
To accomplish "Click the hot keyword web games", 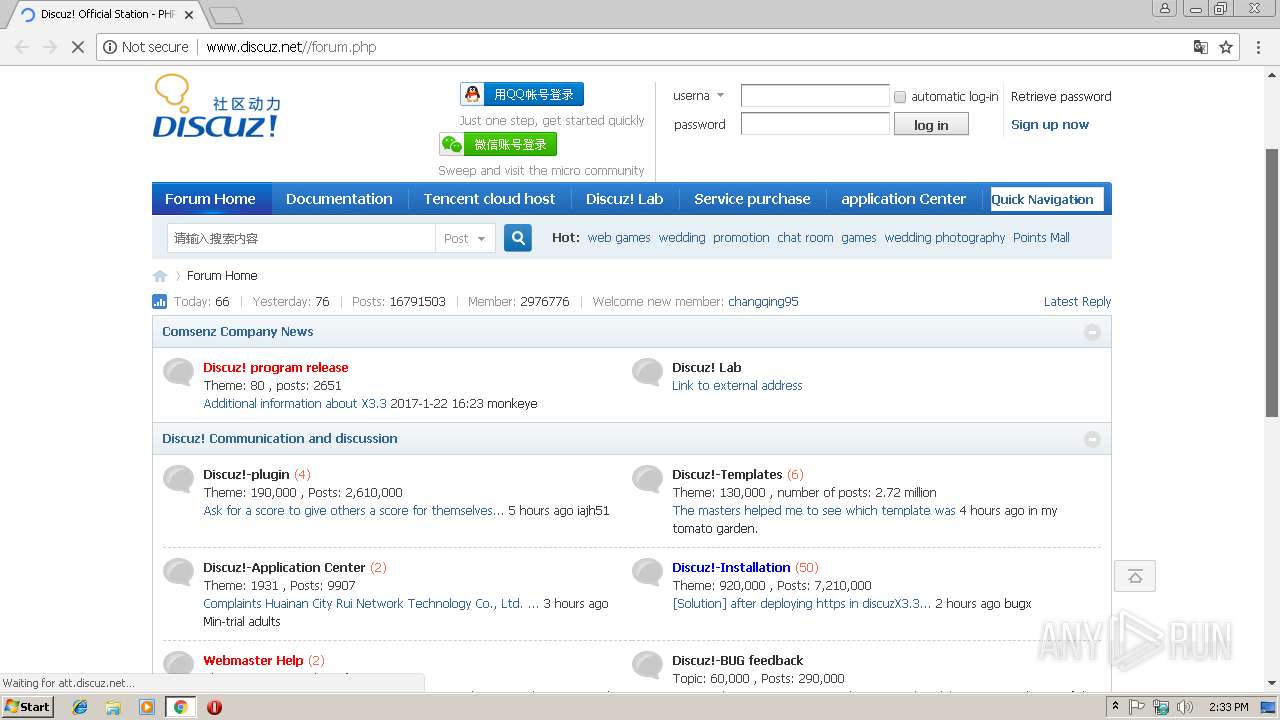I will tap(619, 238).
